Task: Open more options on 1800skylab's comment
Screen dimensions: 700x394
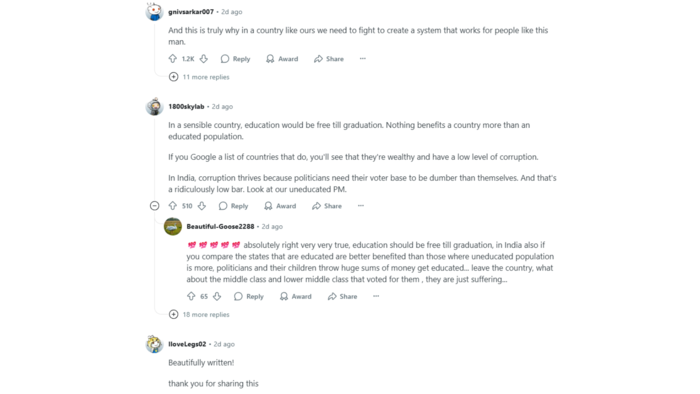Action: tap(361, 206)
